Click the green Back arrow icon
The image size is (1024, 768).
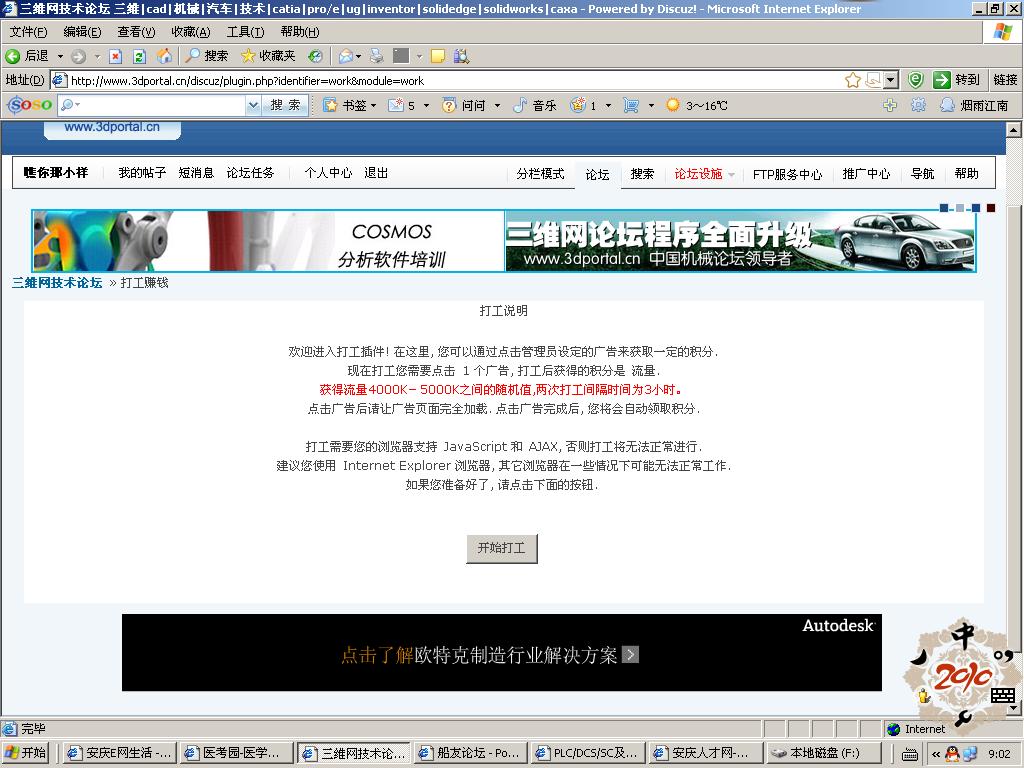click(x=12, y=56)
